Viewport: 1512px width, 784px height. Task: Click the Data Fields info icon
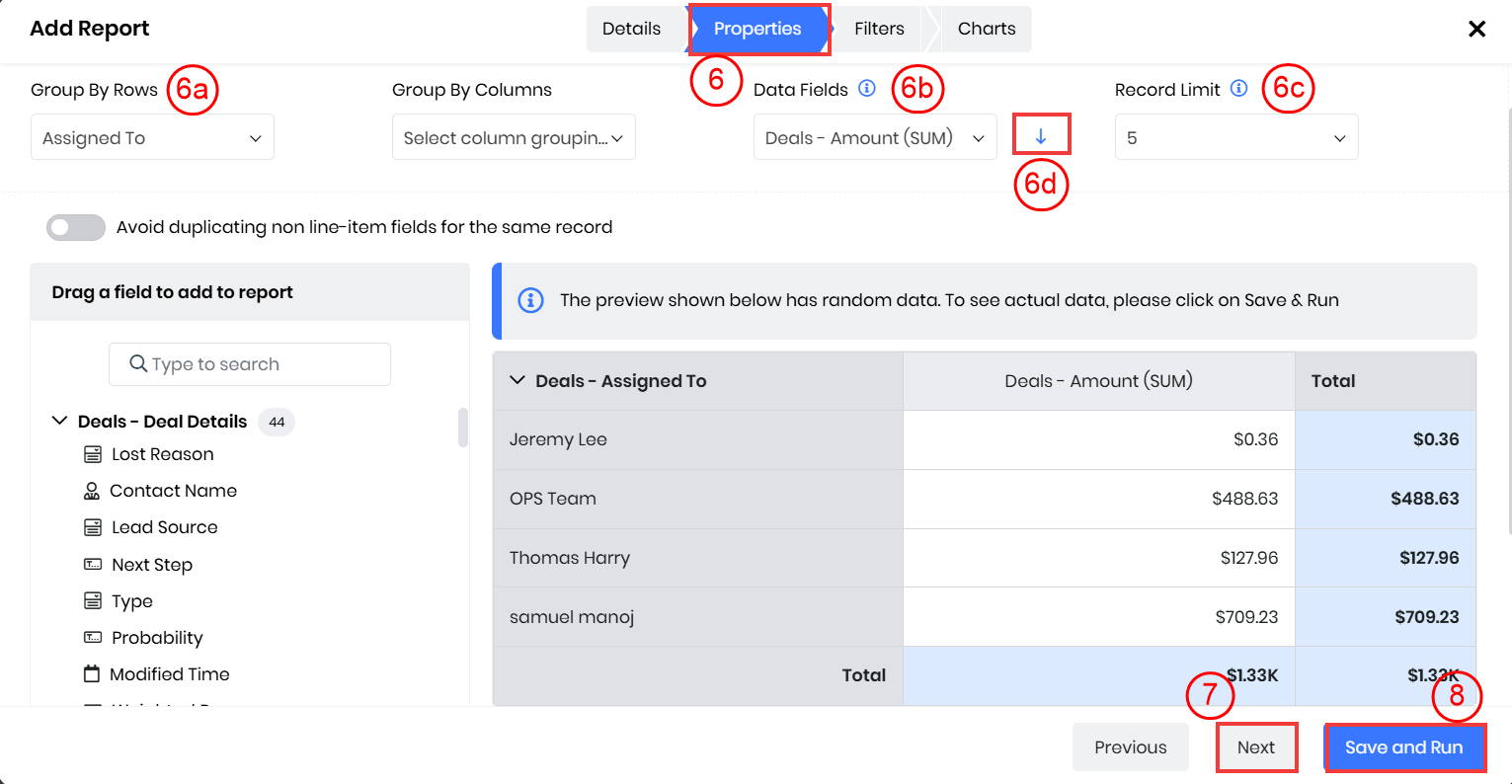point(867,88)
